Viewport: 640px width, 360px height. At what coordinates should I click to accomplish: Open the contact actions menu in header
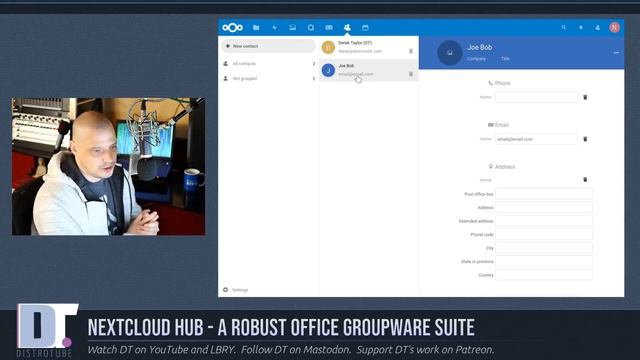click(x=616, y=53)
